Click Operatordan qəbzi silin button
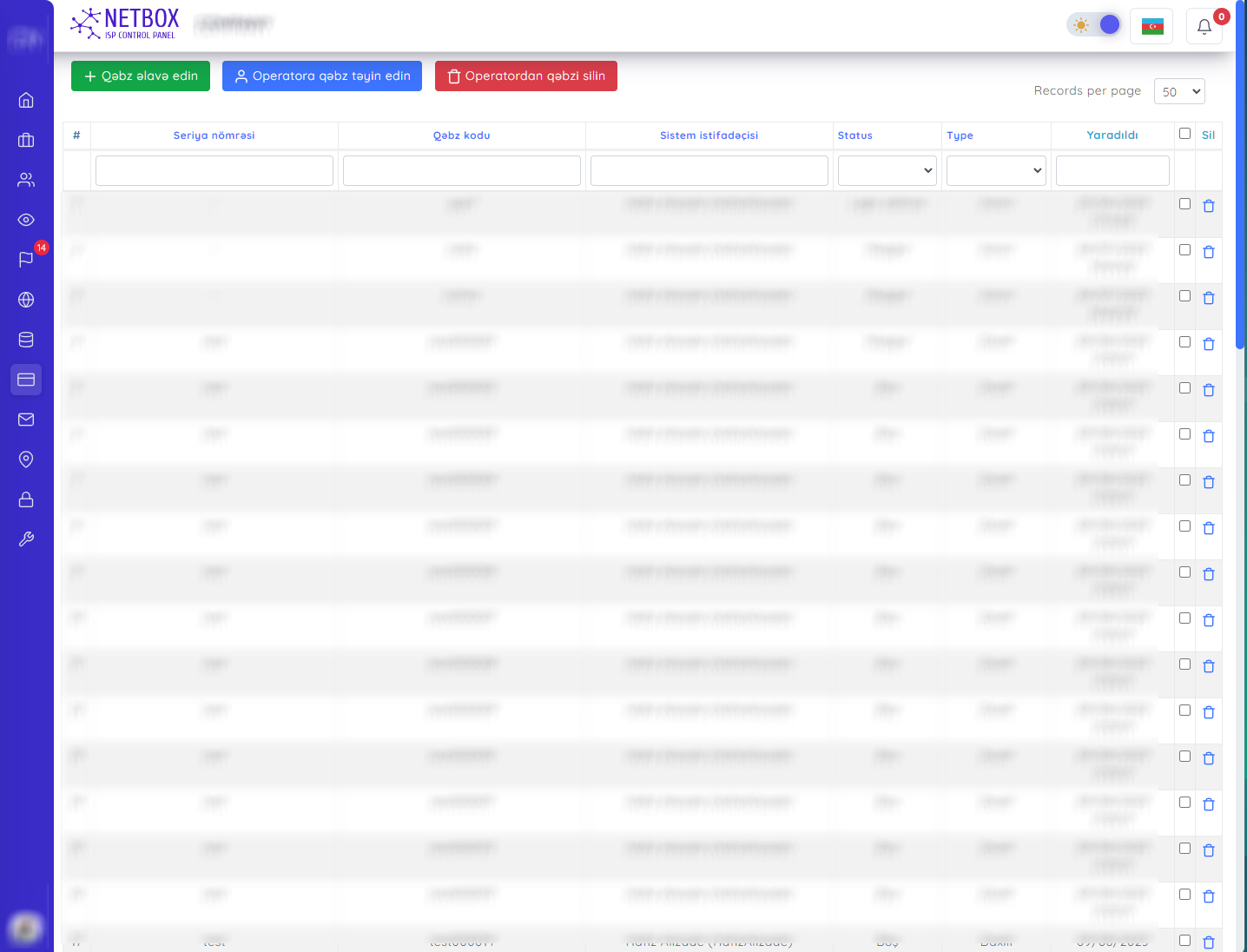The width and height of the screenshot is (1247, 952). click(x=525, y=76)
